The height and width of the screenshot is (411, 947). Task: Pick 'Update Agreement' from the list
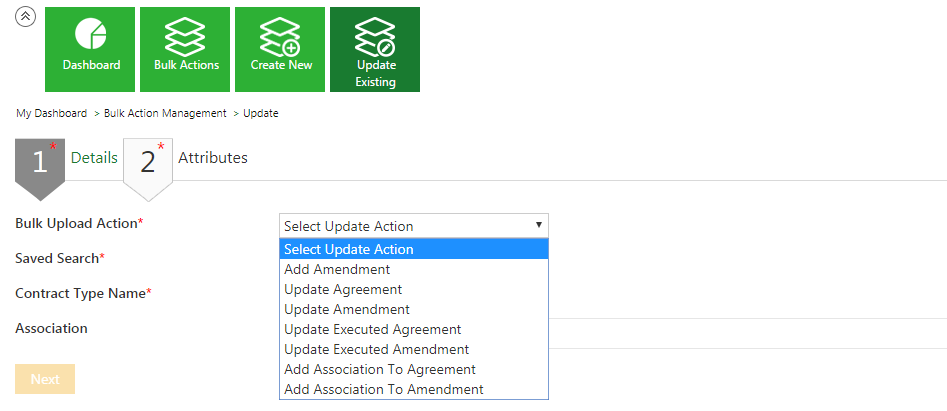click(343, 289)
